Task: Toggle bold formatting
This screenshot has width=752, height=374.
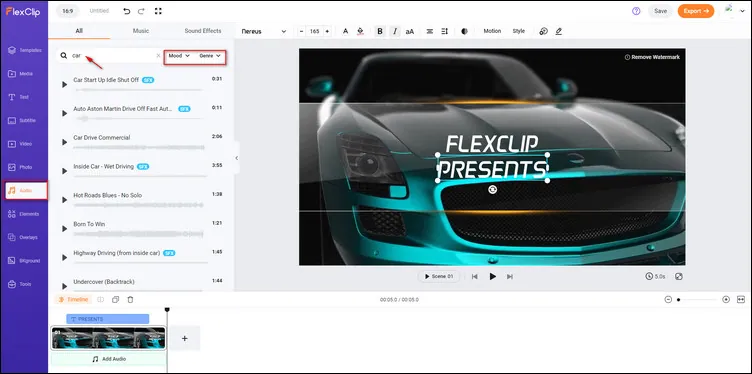Action: pyautogui.click(x=380, y=31)
